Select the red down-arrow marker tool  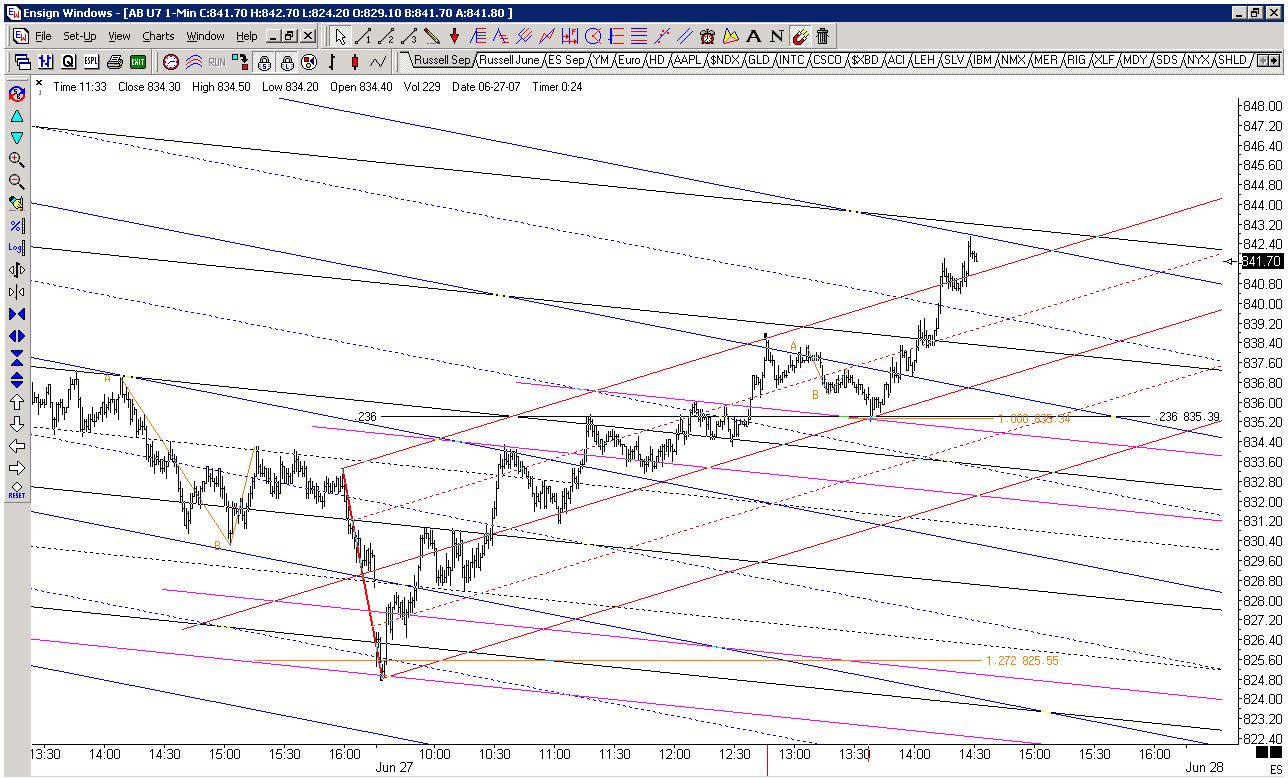coord(454,36)
